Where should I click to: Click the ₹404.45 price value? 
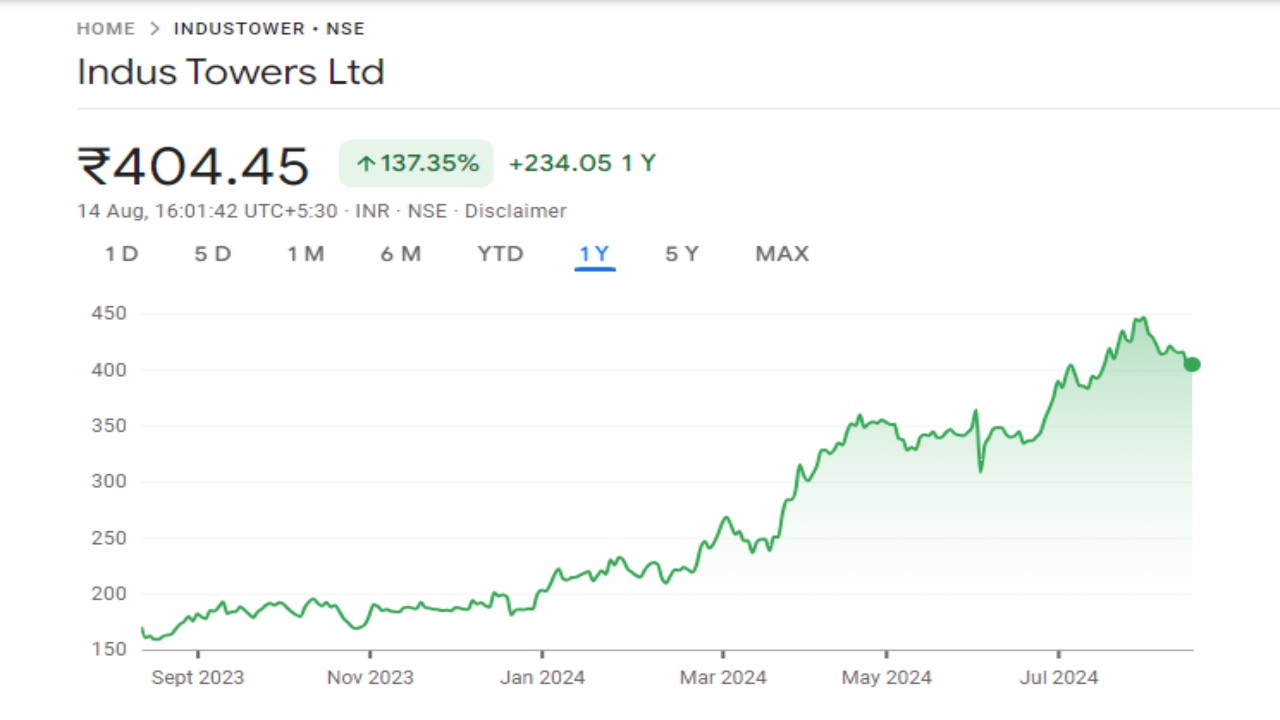coord(193,166)
